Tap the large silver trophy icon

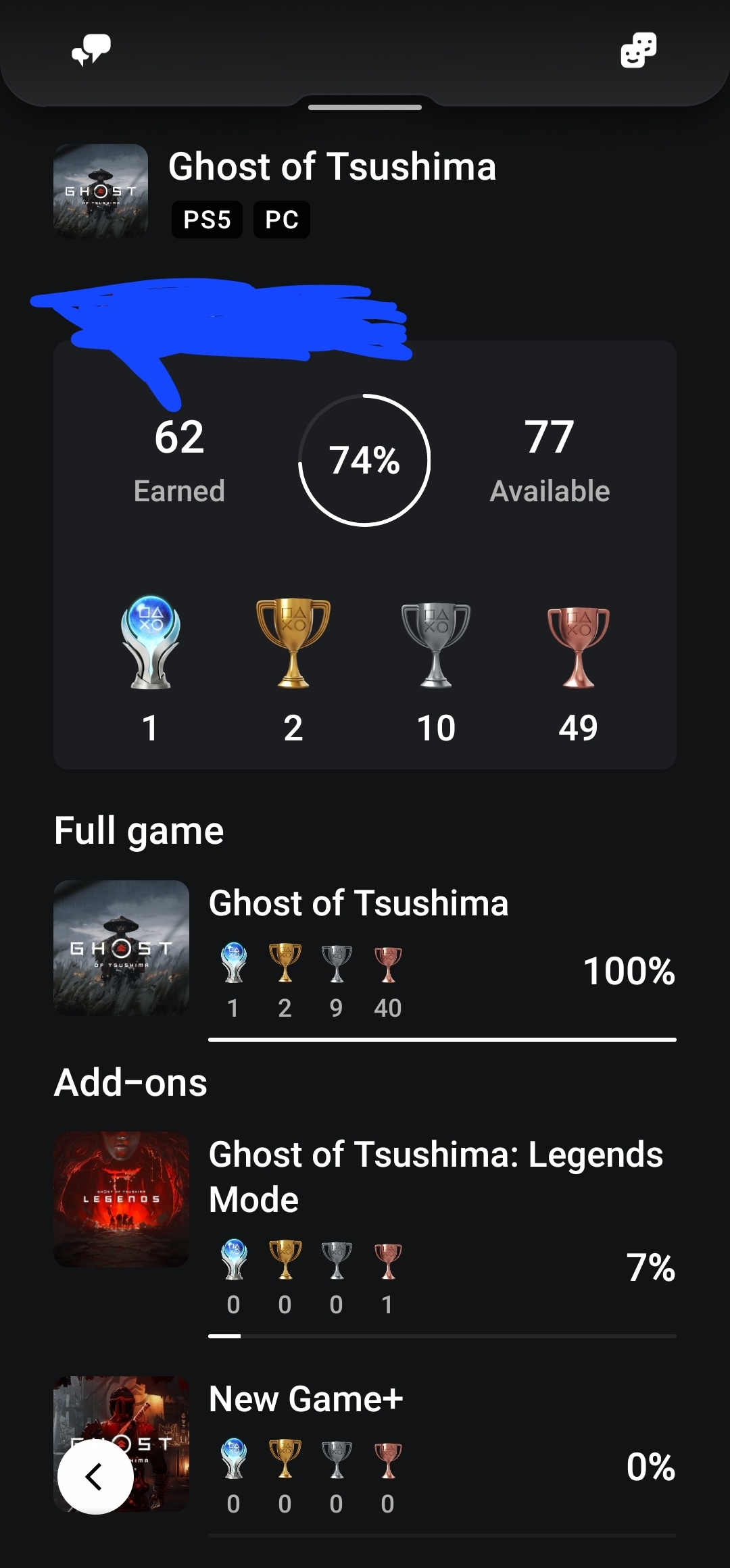[436, 644]
